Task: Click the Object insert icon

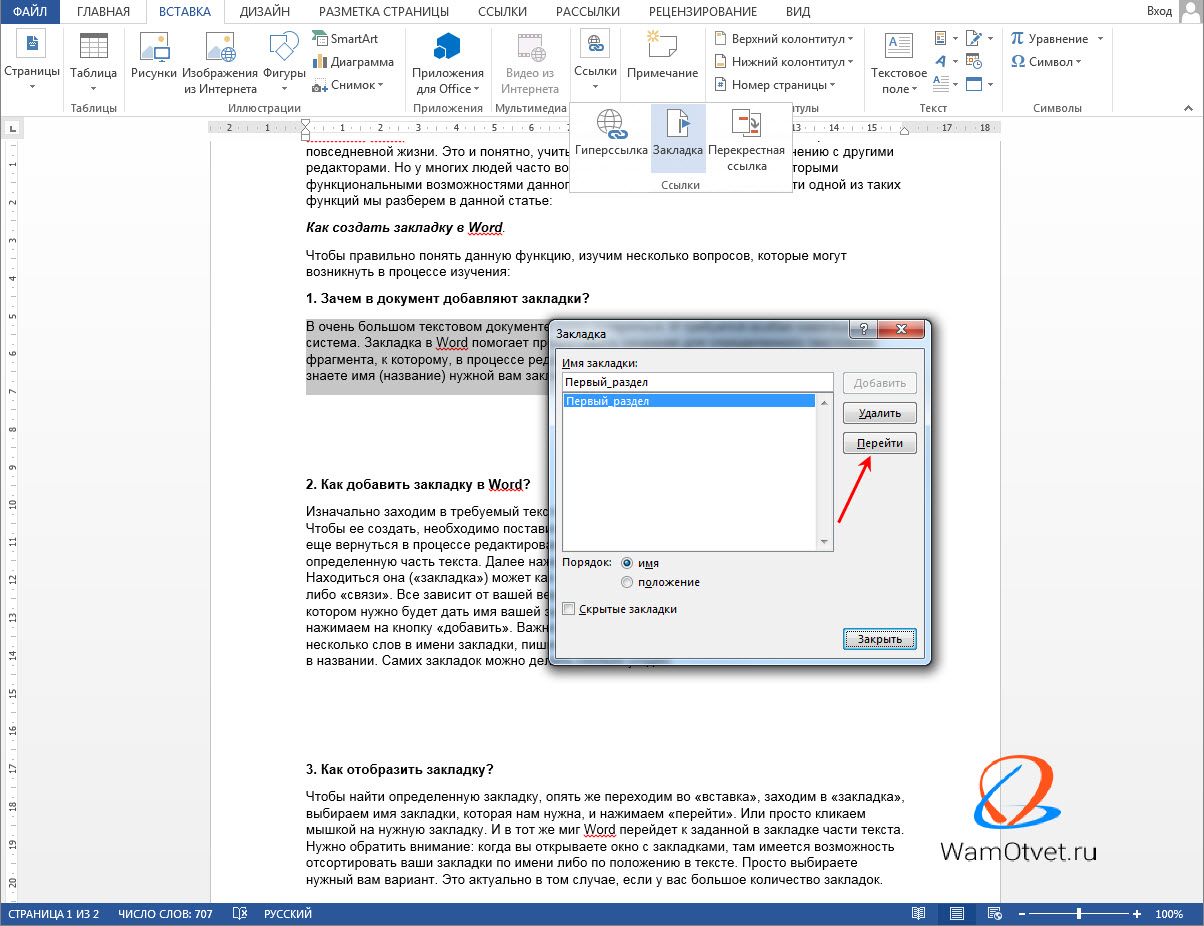Action: (x=973, y=85)
